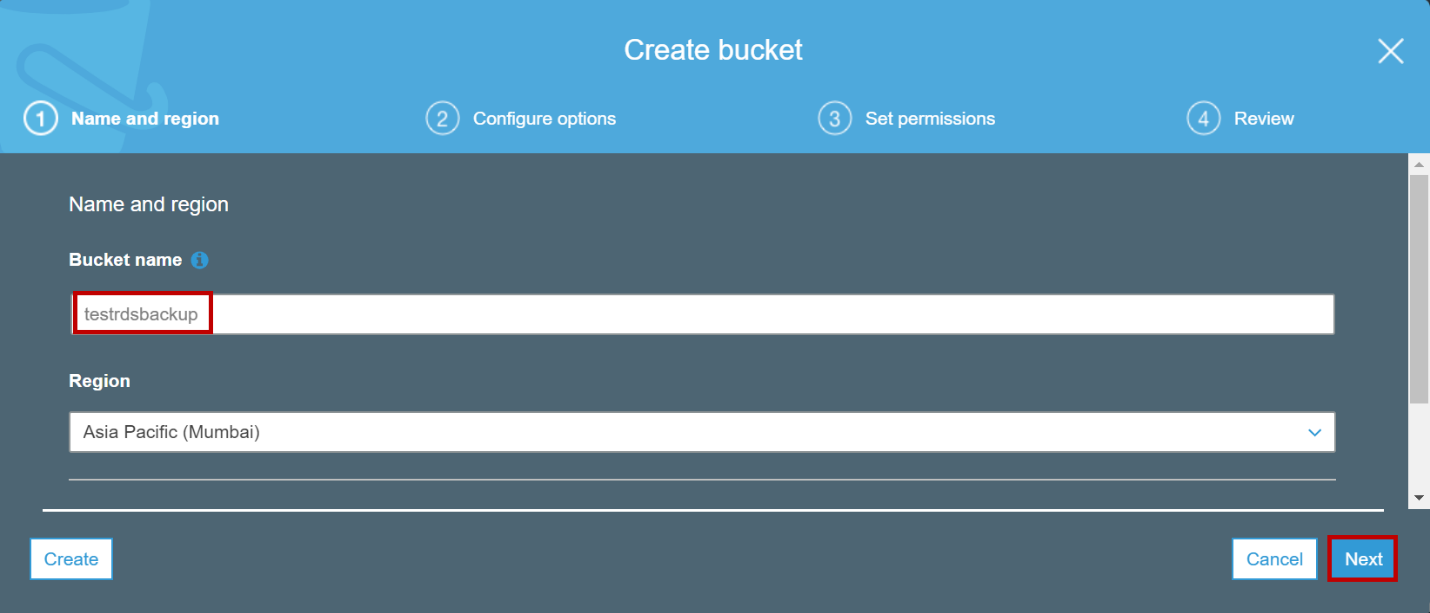This screenshot has height=613, width=1430.
Task: Cancel the bucket creation
Action: [1274, 559]
